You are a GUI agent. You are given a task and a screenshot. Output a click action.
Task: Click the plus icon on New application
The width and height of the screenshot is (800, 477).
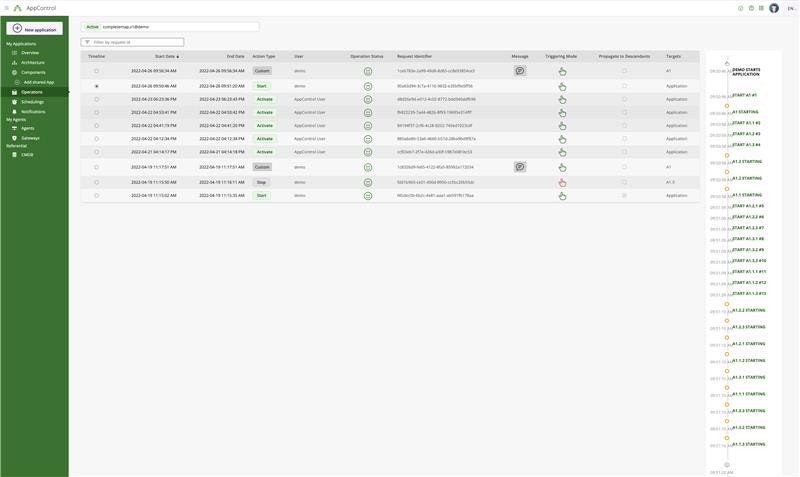[17, 28]
